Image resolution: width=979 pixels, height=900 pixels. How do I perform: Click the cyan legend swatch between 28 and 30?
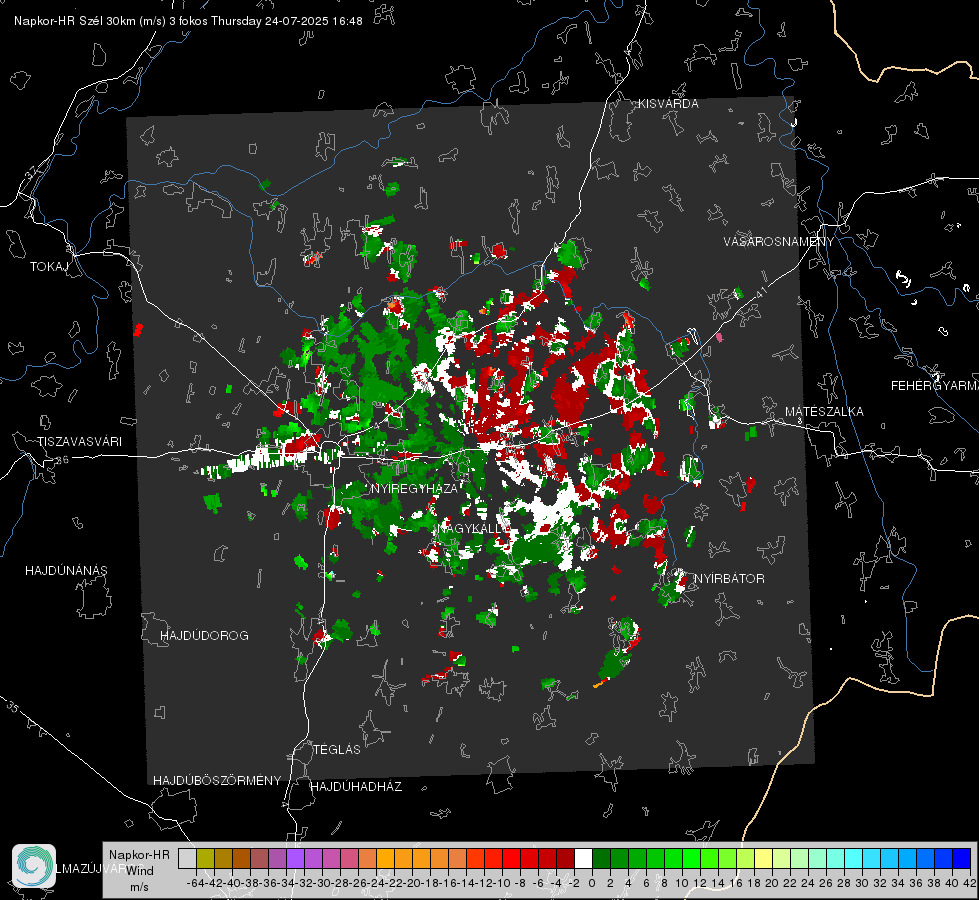point(854,858)
